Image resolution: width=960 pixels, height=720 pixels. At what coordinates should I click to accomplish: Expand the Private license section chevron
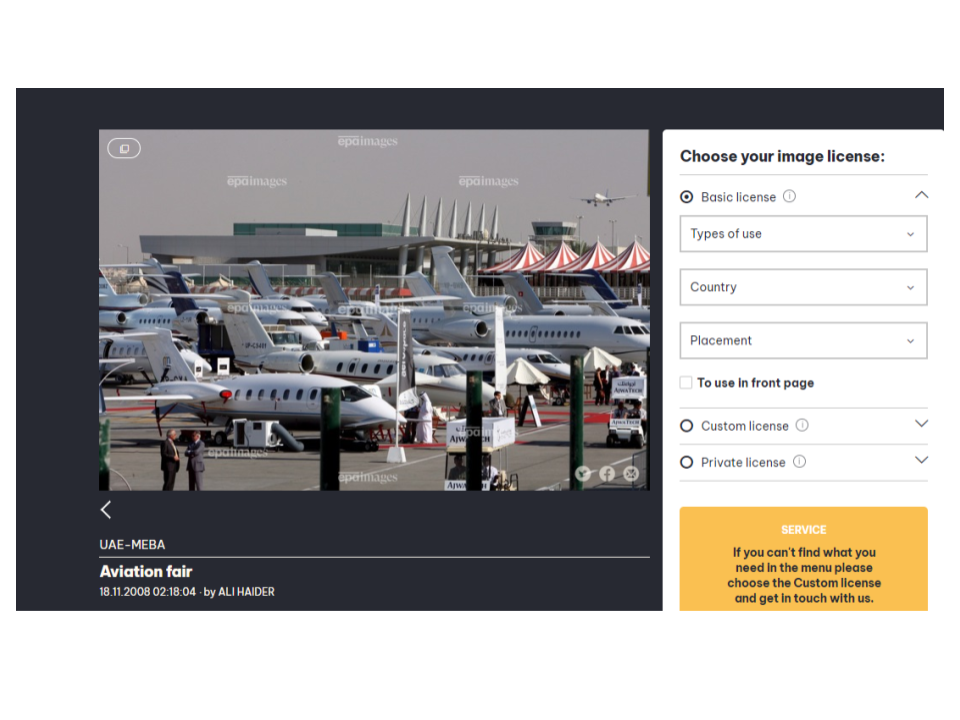click(921, 460)
